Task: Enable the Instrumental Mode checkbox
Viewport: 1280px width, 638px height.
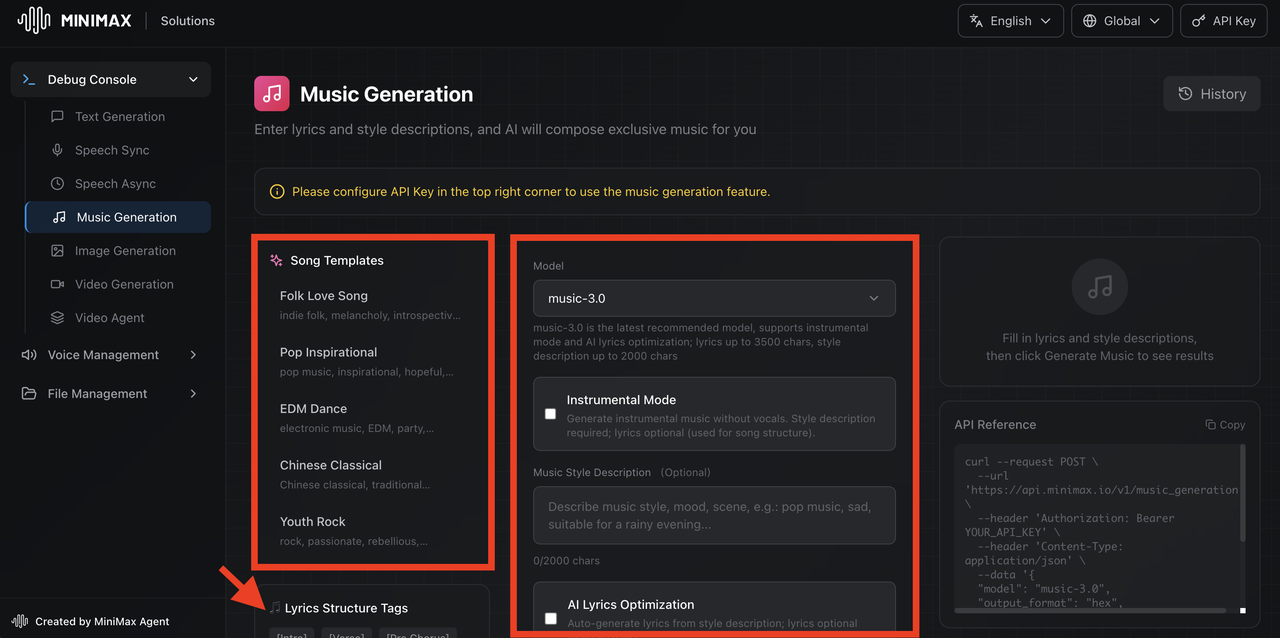Action: coord(550,414)
